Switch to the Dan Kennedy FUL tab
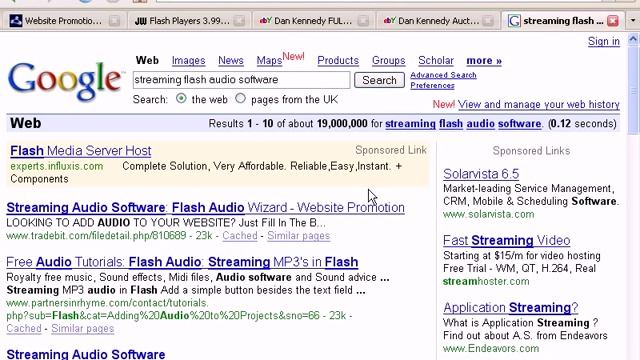 (x=313, y=21)
